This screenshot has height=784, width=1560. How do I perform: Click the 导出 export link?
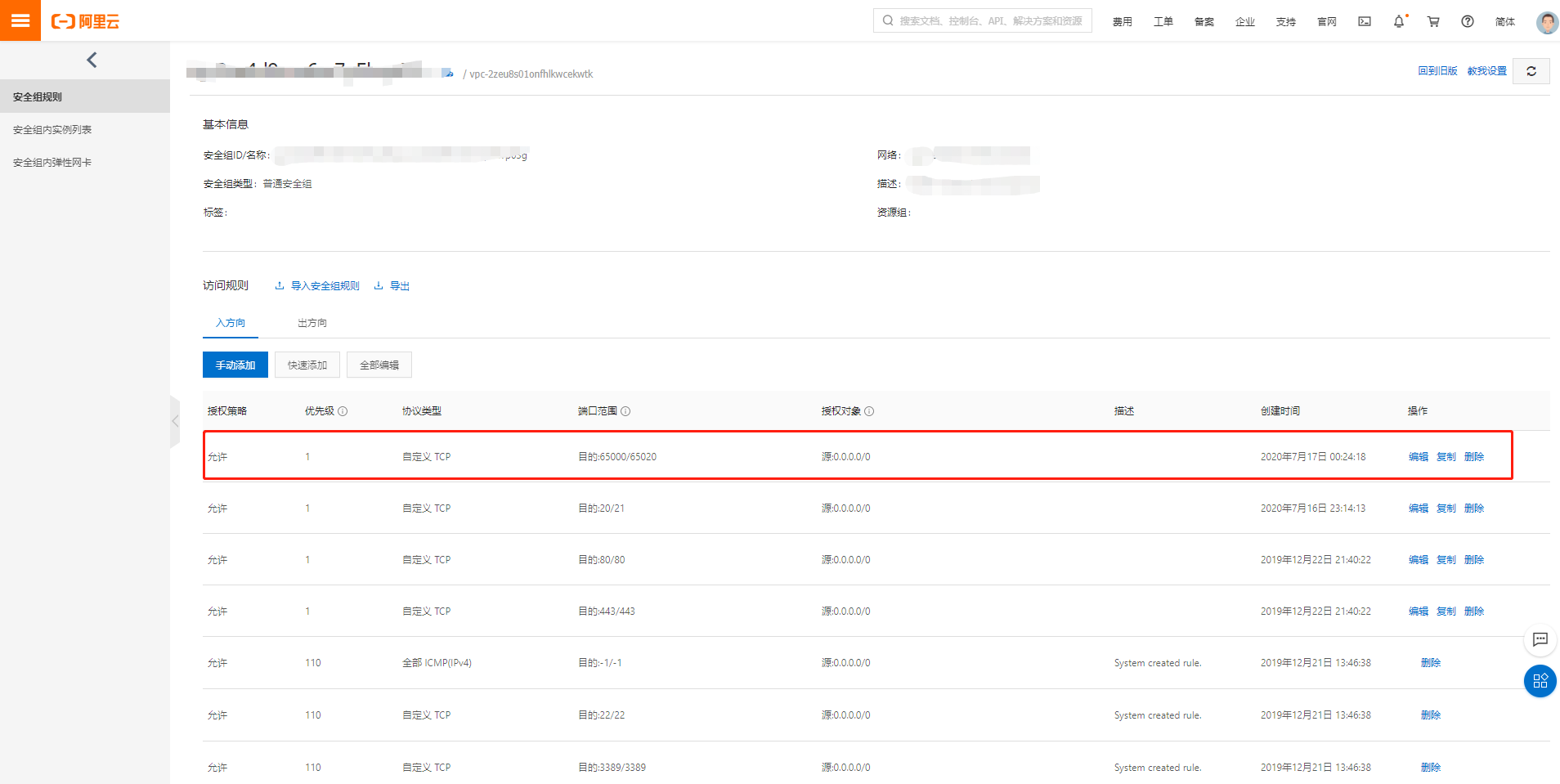pyautogui.click(x=400, y=285)
